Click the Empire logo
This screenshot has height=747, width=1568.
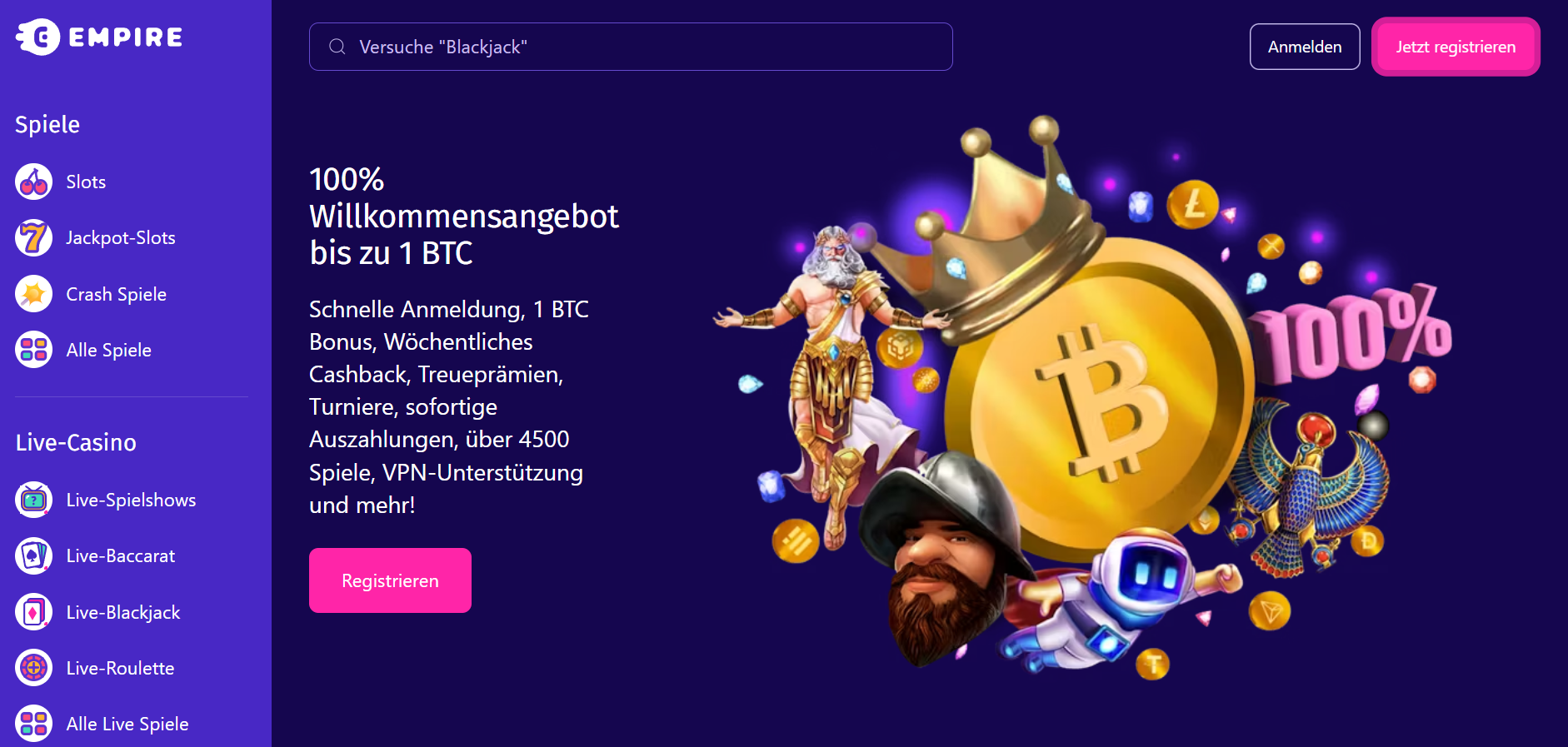pyautogui.click(x=99, y=37)
